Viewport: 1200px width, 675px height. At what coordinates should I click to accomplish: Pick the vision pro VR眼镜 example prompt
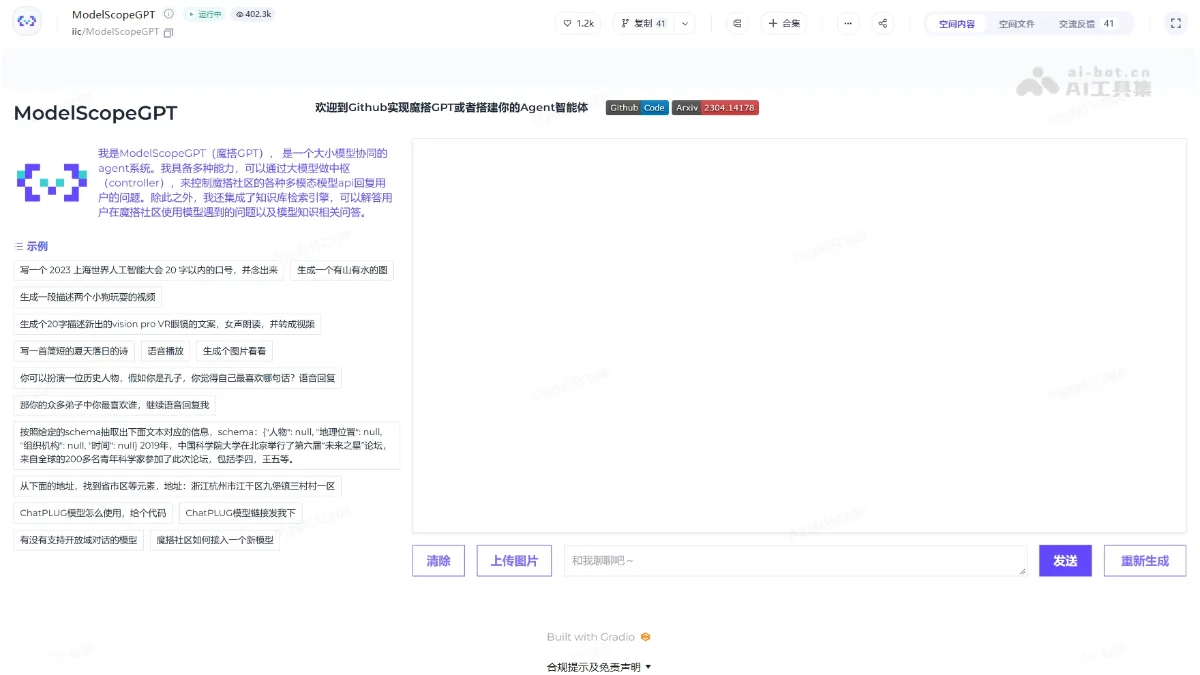click(x=168, y=324)
